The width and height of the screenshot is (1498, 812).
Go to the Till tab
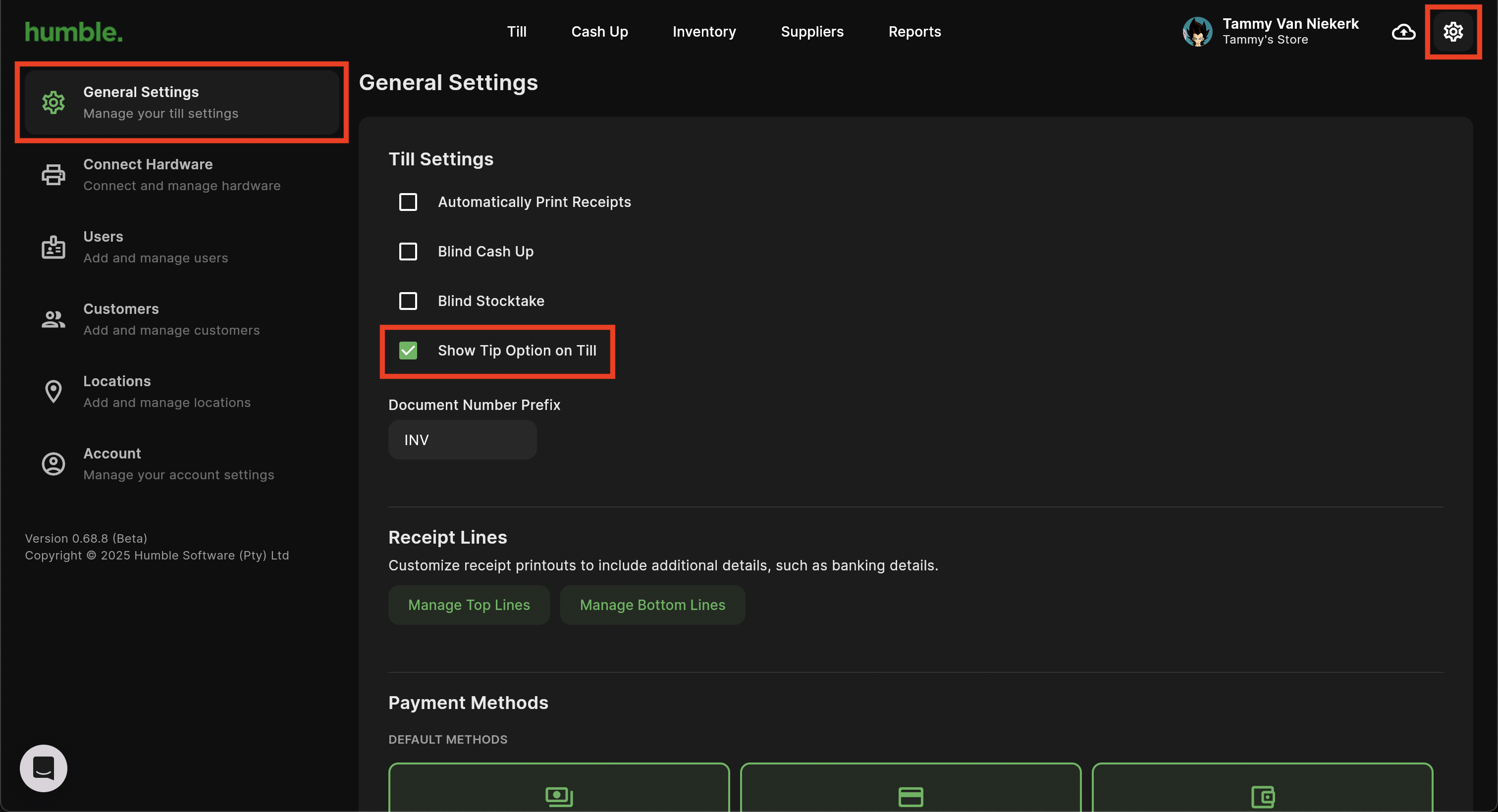516,31
